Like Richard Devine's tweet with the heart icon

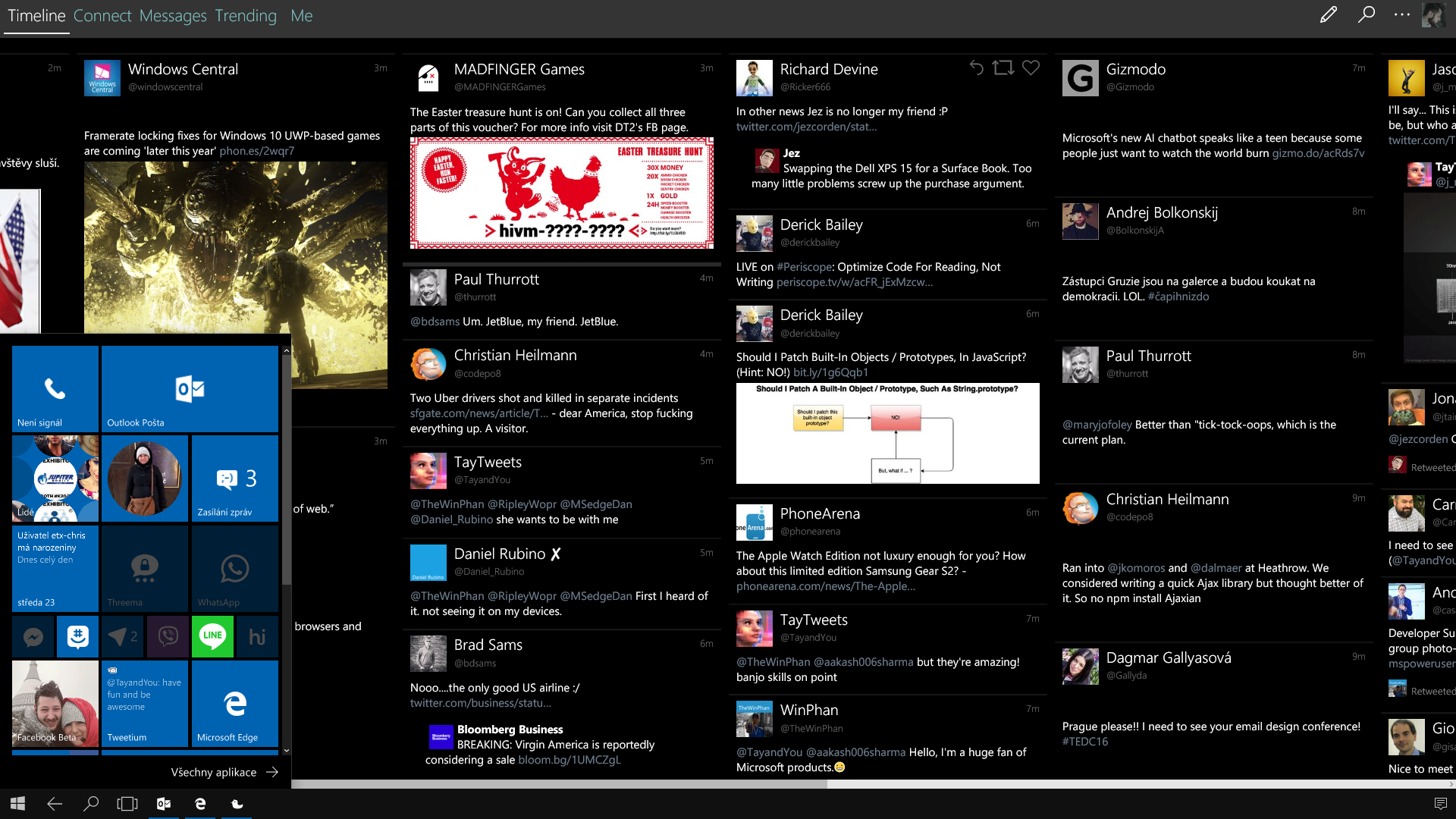[x=1031, y=68]
